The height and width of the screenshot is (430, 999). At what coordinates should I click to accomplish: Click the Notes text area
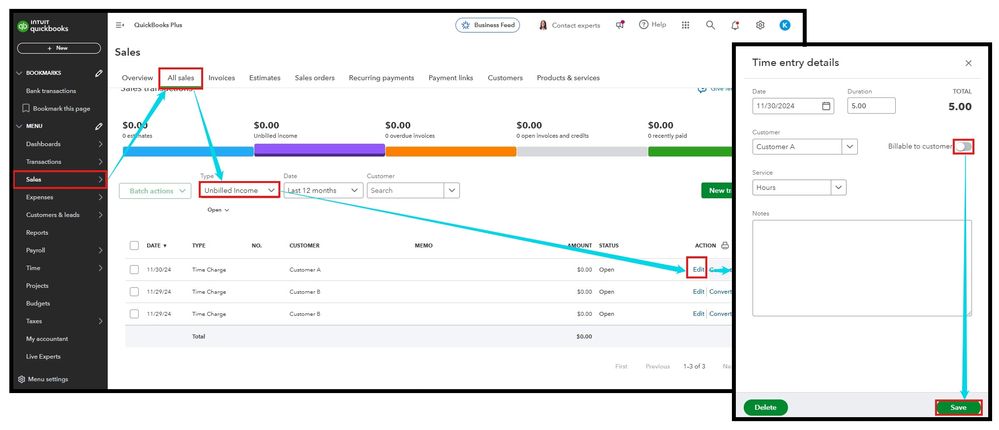click(861, 268)
